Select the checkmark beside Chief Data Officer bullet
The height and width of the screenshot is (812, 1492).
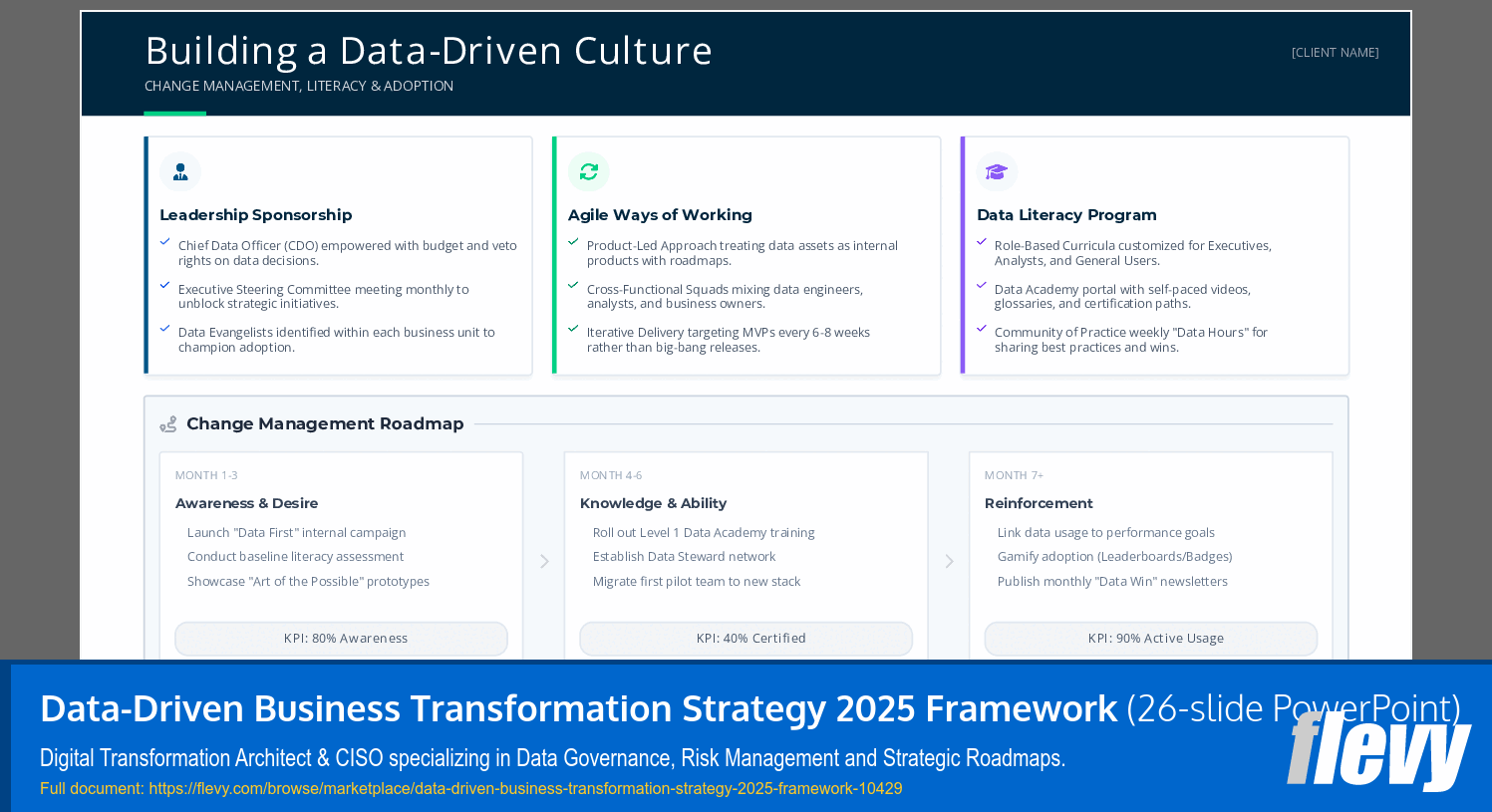point(165,242)
